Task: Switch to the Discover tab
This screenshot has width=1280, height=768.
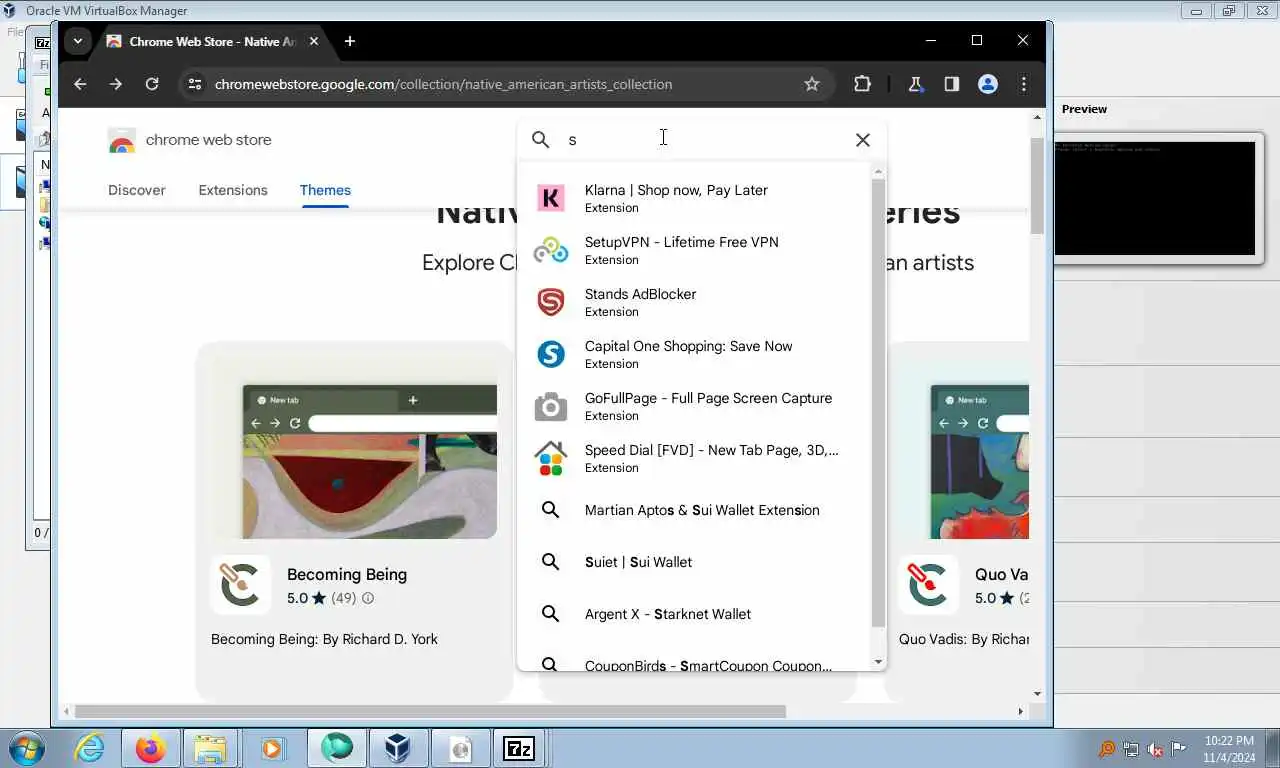Action: [x=137, y=190]
